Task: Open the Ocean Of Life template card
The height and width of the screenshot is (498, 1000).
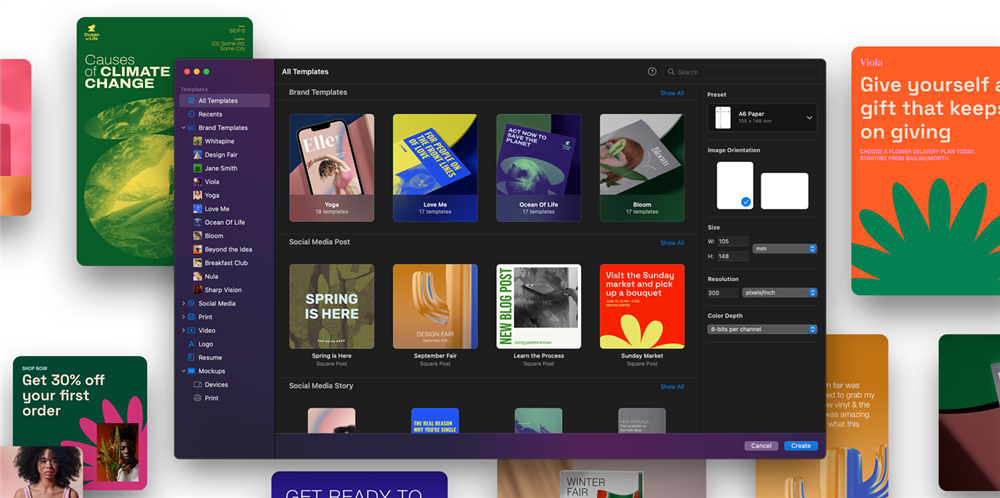Action: (538, 168)
